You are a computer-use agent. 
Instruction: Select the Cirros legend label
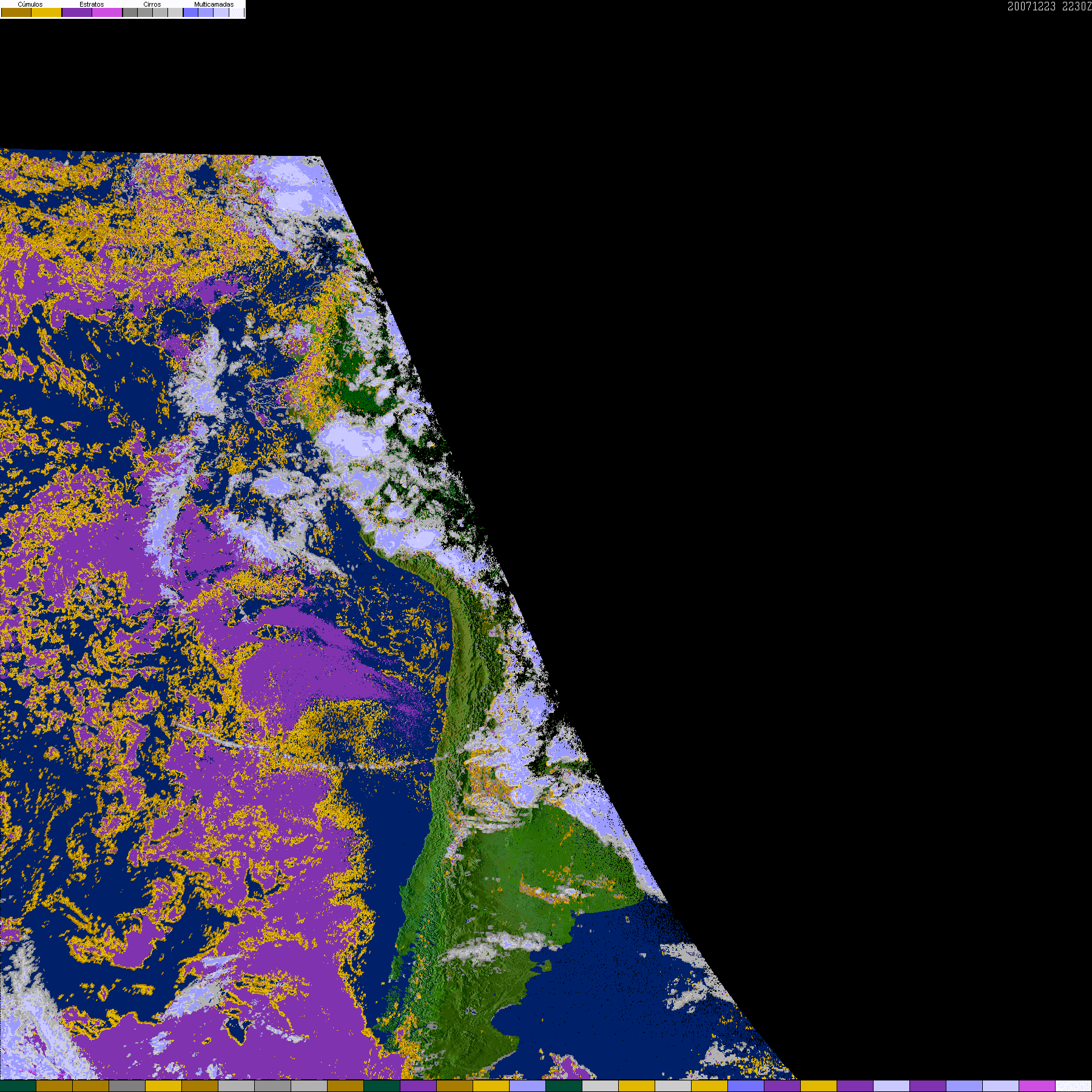(152, 4)
